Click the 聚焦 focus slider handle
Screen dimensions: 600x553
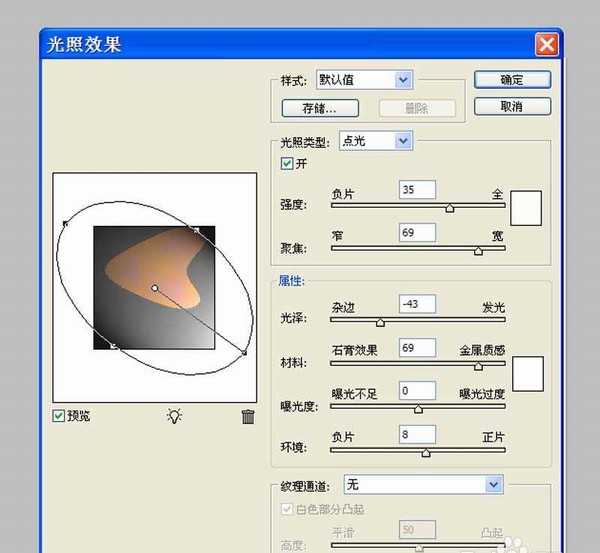click(x=478, y=251)
